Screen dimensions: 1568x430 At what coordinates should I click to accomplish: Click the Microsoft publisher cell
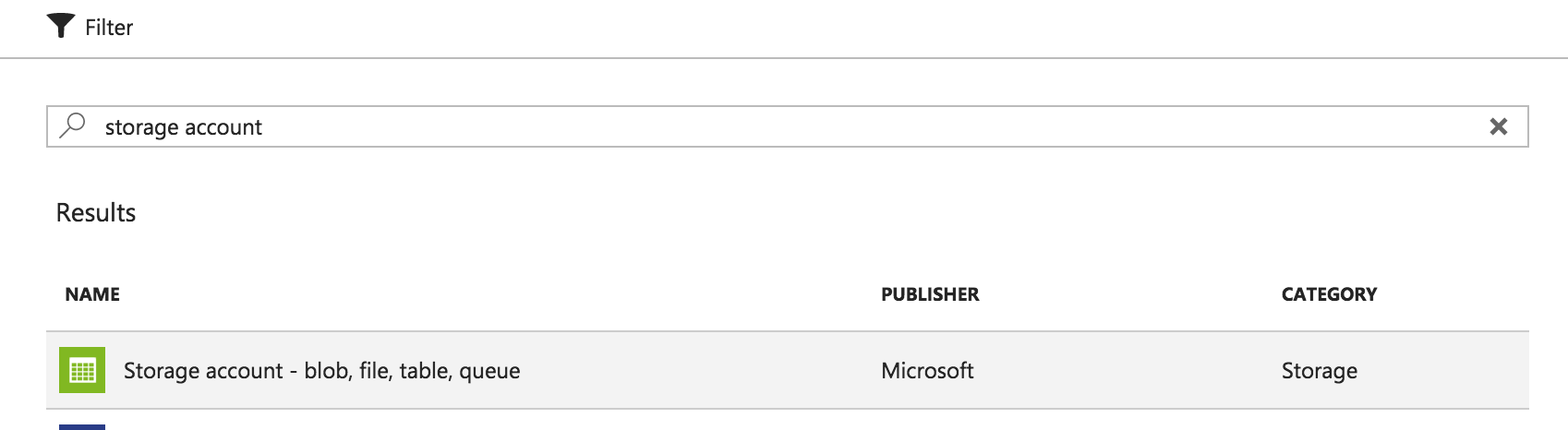(927, 371)
